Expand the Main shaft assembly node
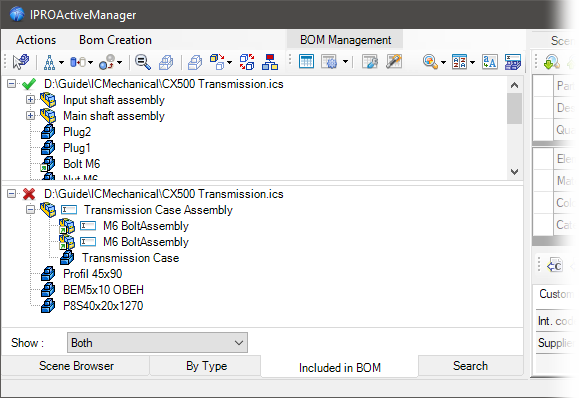The image size is (584, 398). 31,116
